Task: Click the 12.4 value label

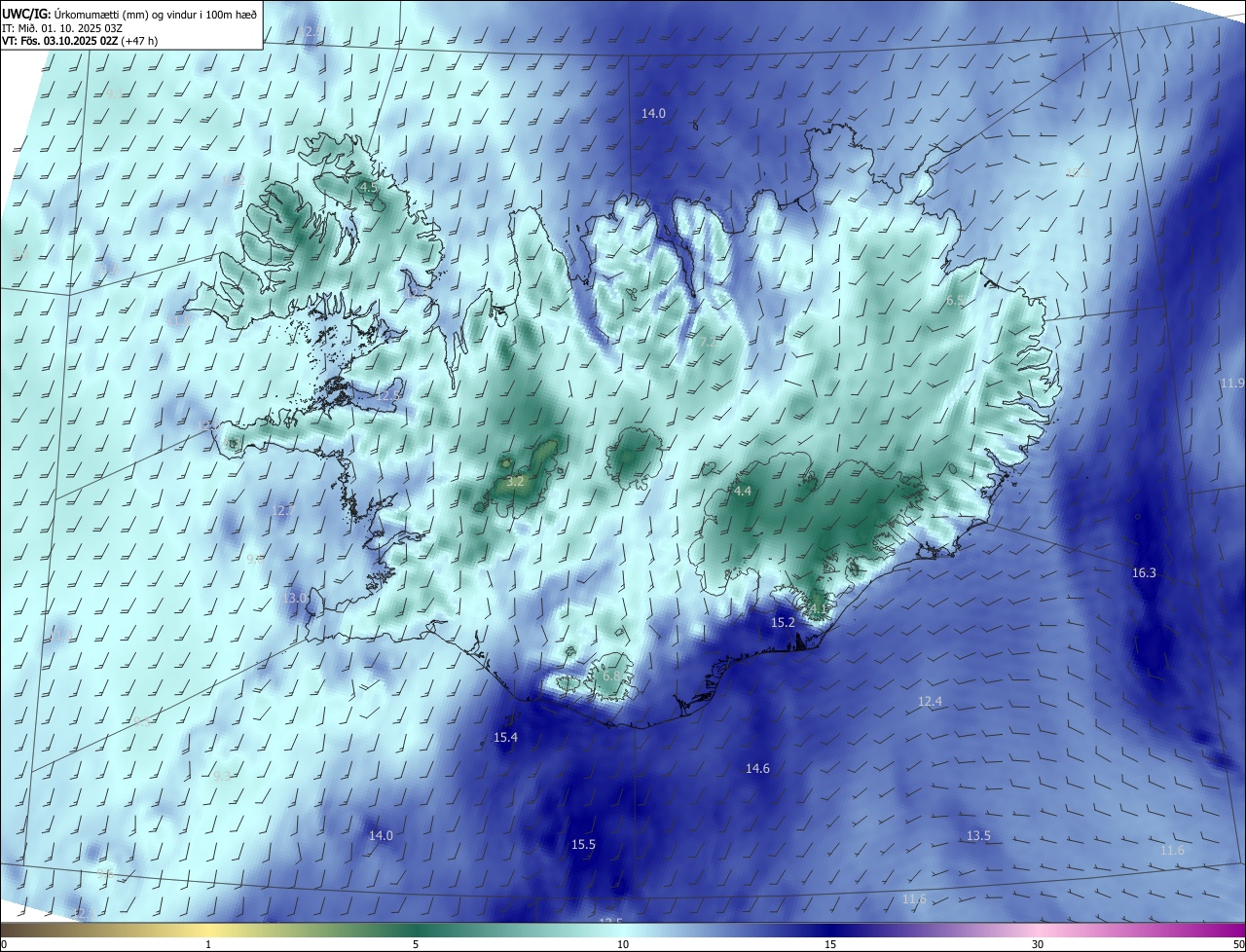Action: [931, 702]
